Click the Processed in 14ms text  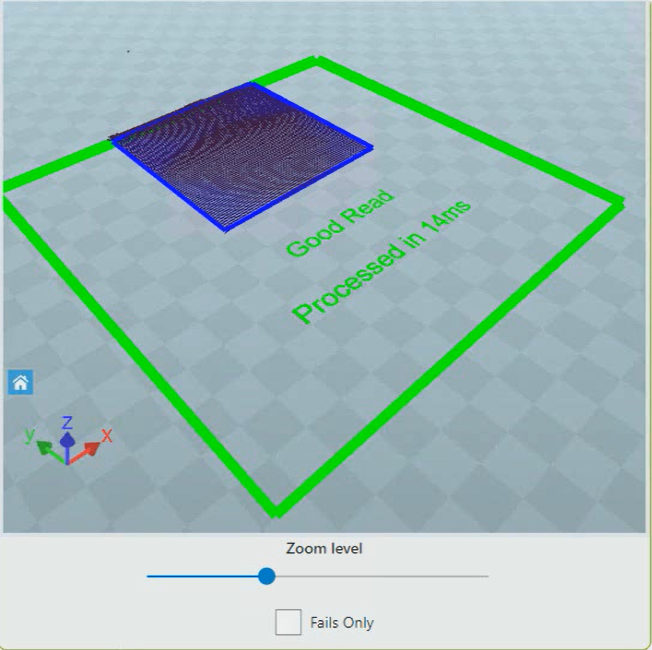tap(380, 262)
